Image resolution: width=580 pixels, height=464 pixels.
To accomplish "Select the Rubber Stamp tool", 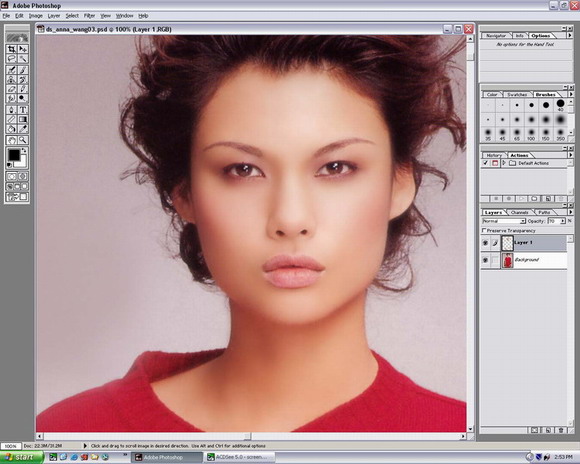I will point(11,80).
